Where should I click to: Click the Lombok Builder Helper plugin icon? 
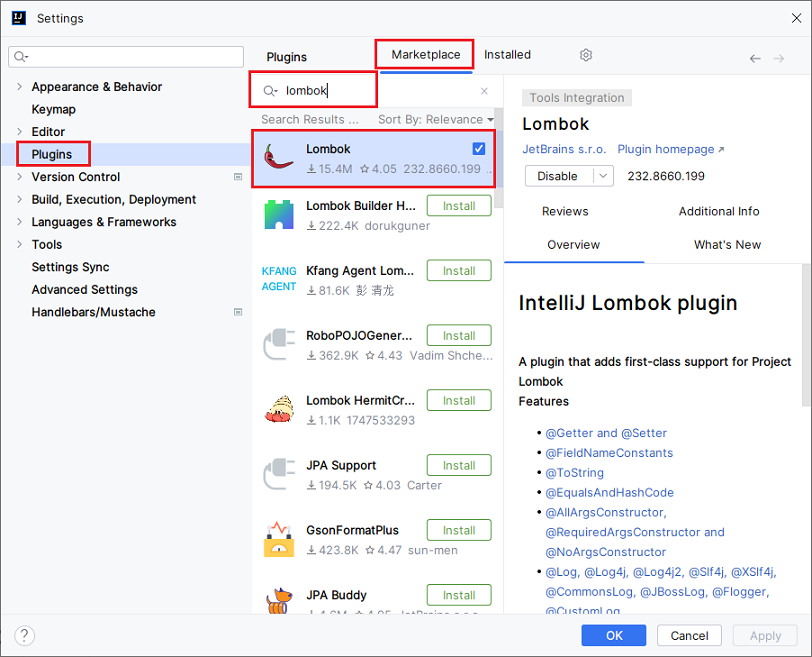278,215
